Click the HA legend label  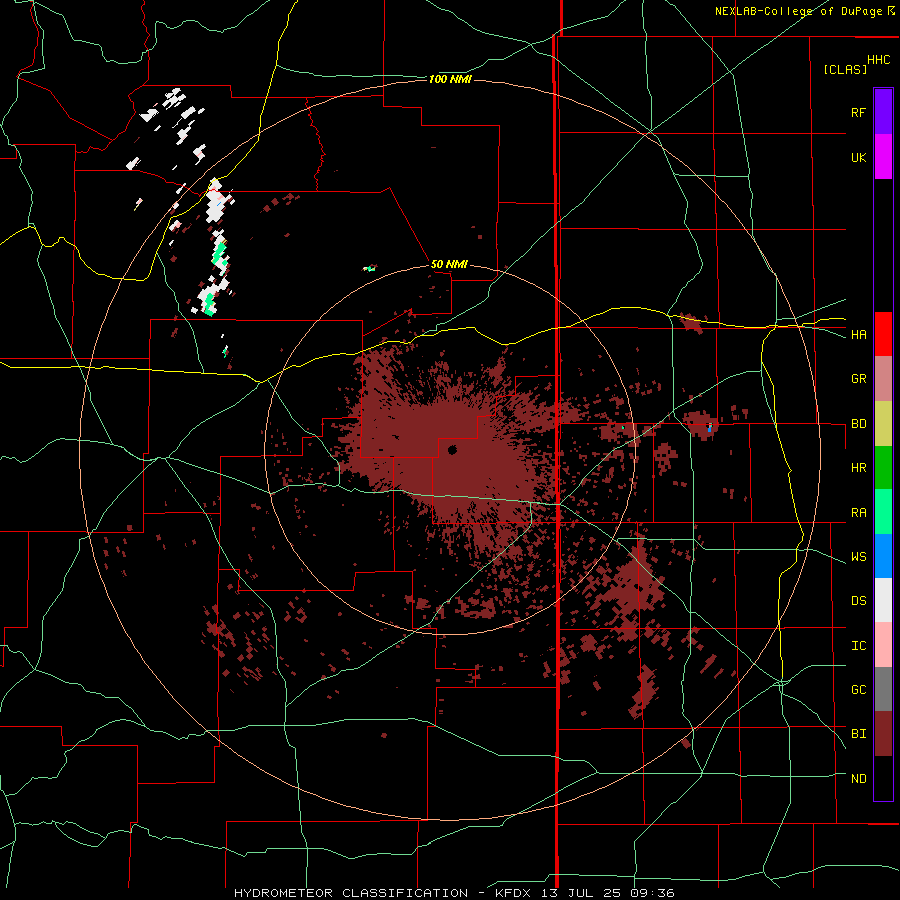click(858, 334)
